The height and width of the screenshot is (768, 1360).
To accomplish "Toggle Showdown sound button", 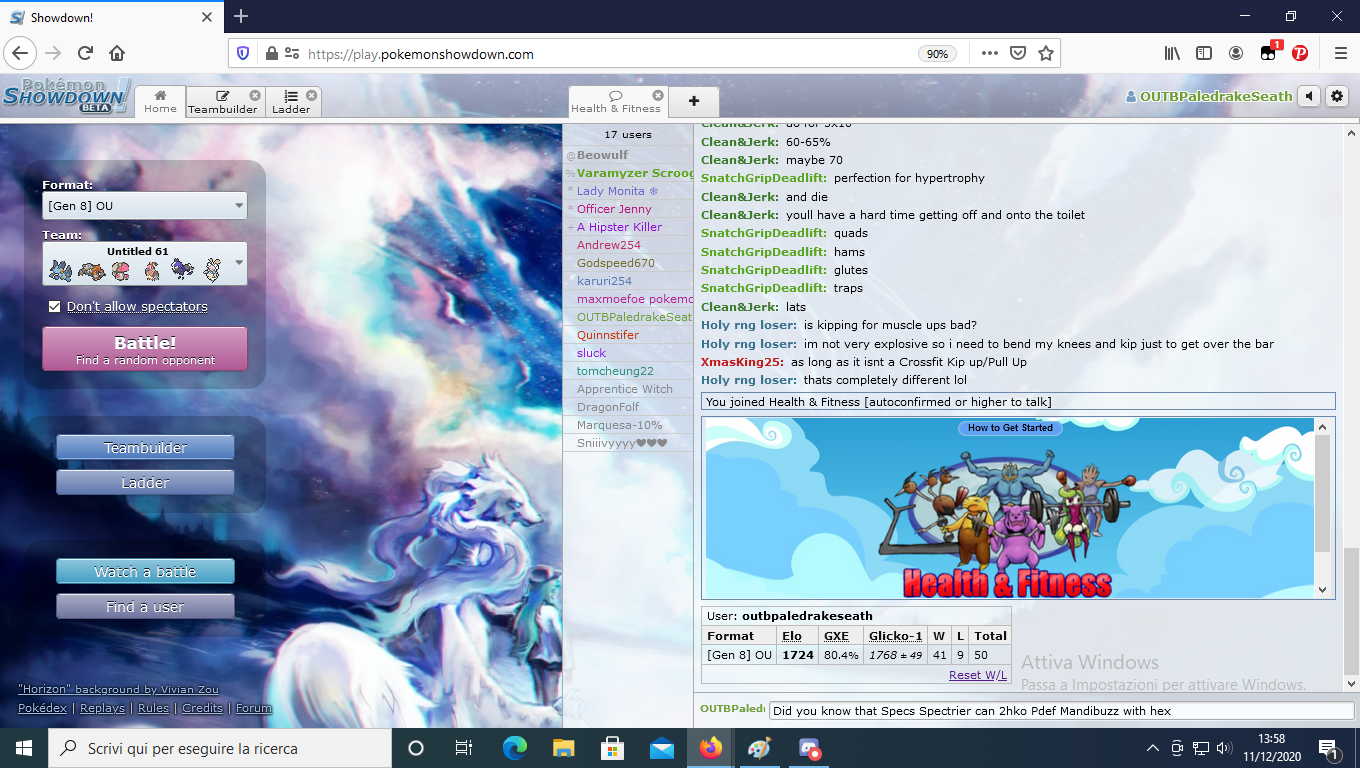I will coord(1309,96).
